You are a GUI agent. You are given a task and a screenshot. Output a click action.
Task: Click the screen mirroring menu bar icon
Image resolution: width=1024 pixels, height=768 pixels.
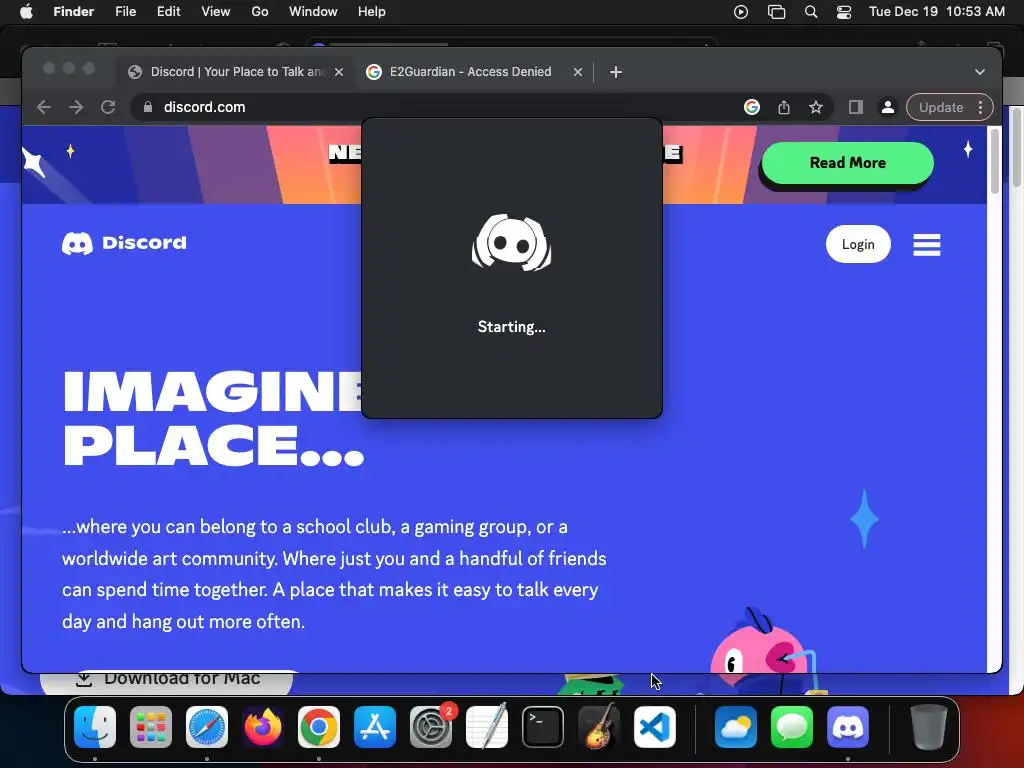tap(776, 12)
